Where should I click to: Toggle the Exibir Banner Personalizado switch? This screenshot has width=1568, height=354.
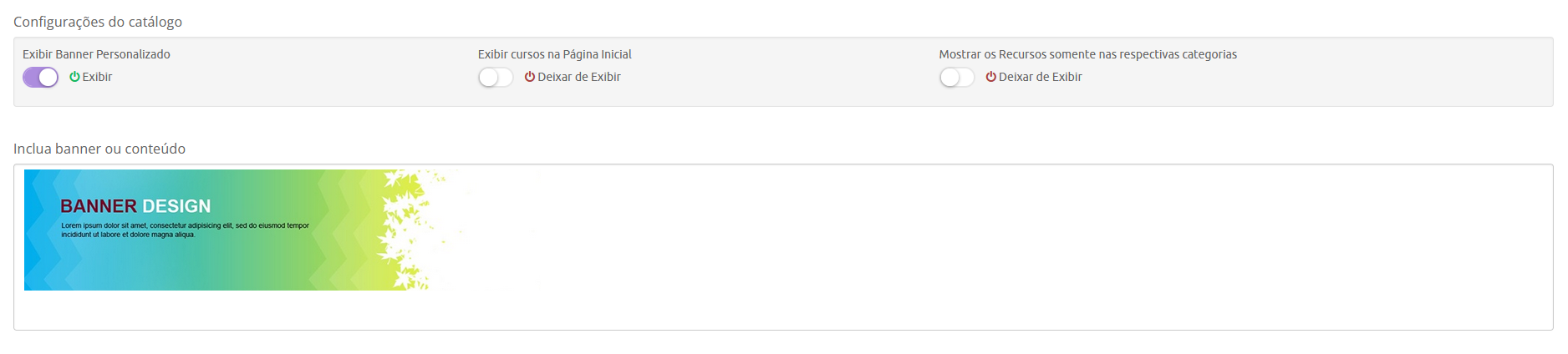click(40, 78)
